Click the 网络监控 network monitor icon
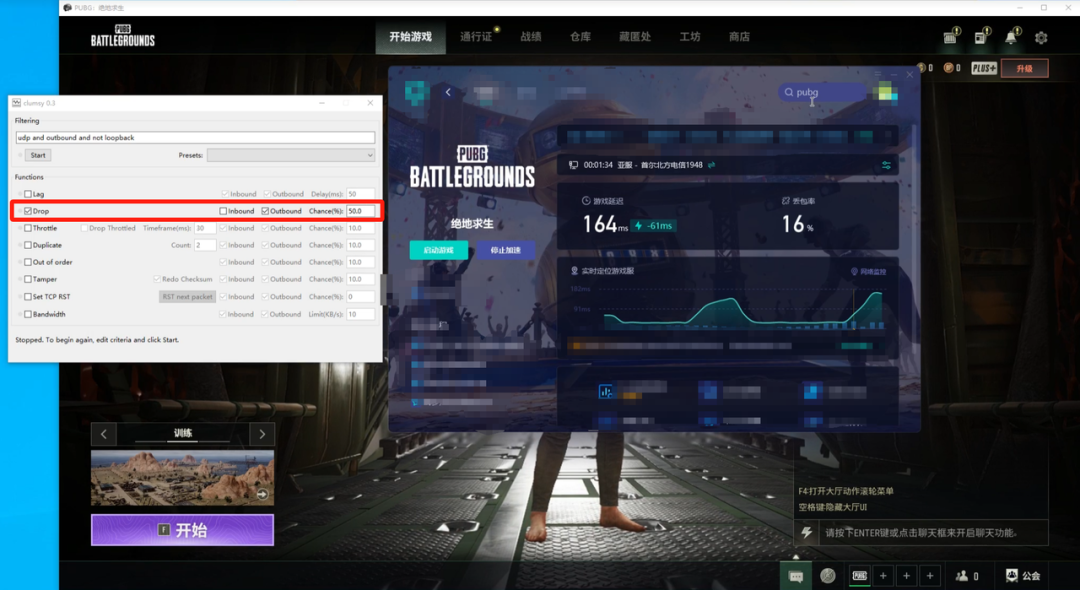1080x590 pixels. pos(854,272)
